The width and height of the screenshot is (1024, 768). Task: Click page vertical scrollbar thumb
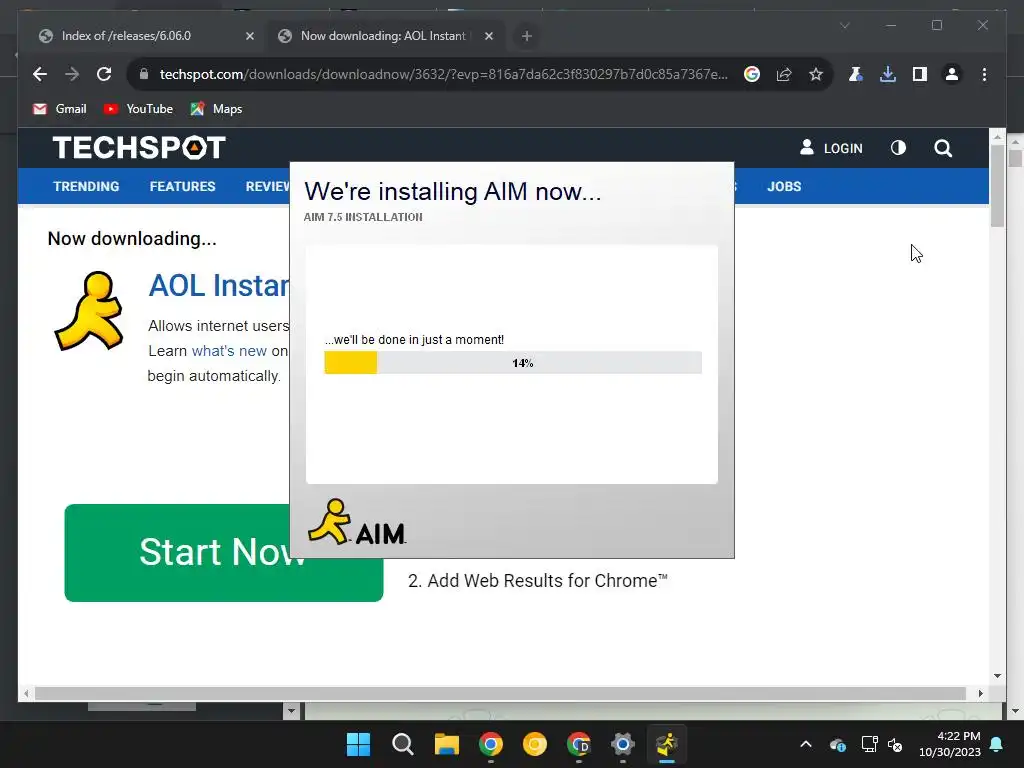tap(997, 186)
